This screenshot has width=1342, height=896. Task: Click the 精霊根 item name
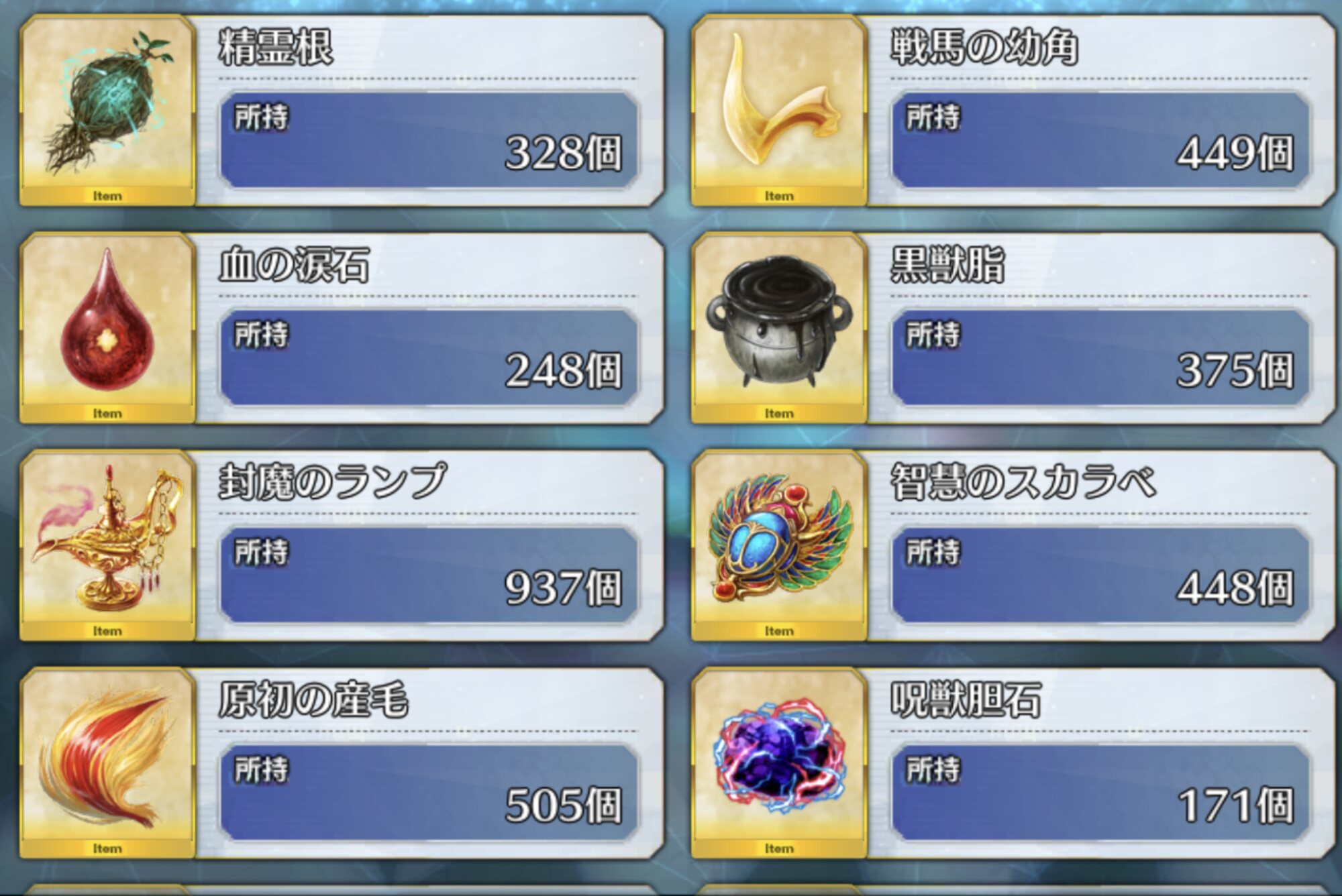point(276,47)
